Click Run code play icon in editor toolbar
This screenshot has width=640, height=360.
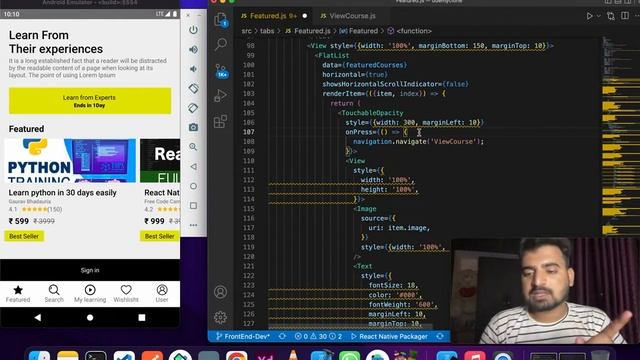point(589,16)
